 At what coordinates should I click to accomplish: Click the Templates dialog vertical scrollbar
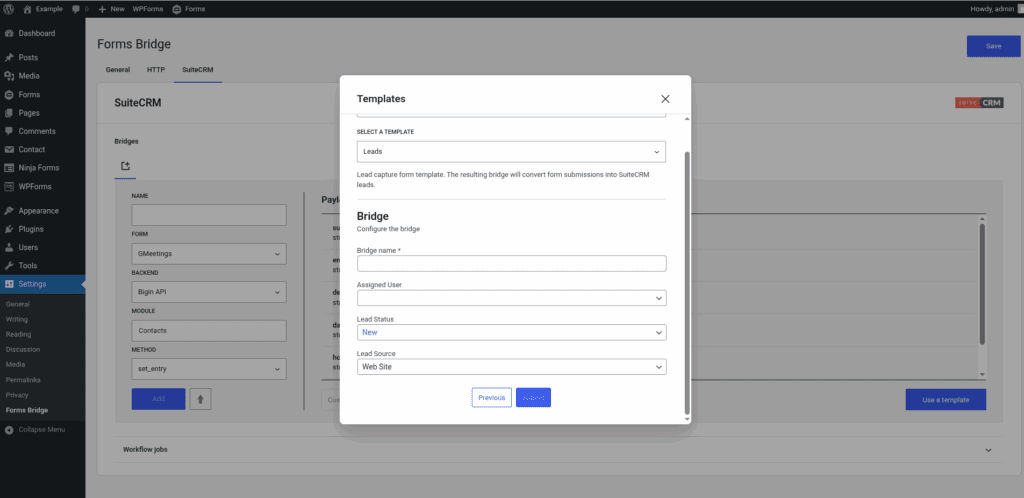[686, 281]
